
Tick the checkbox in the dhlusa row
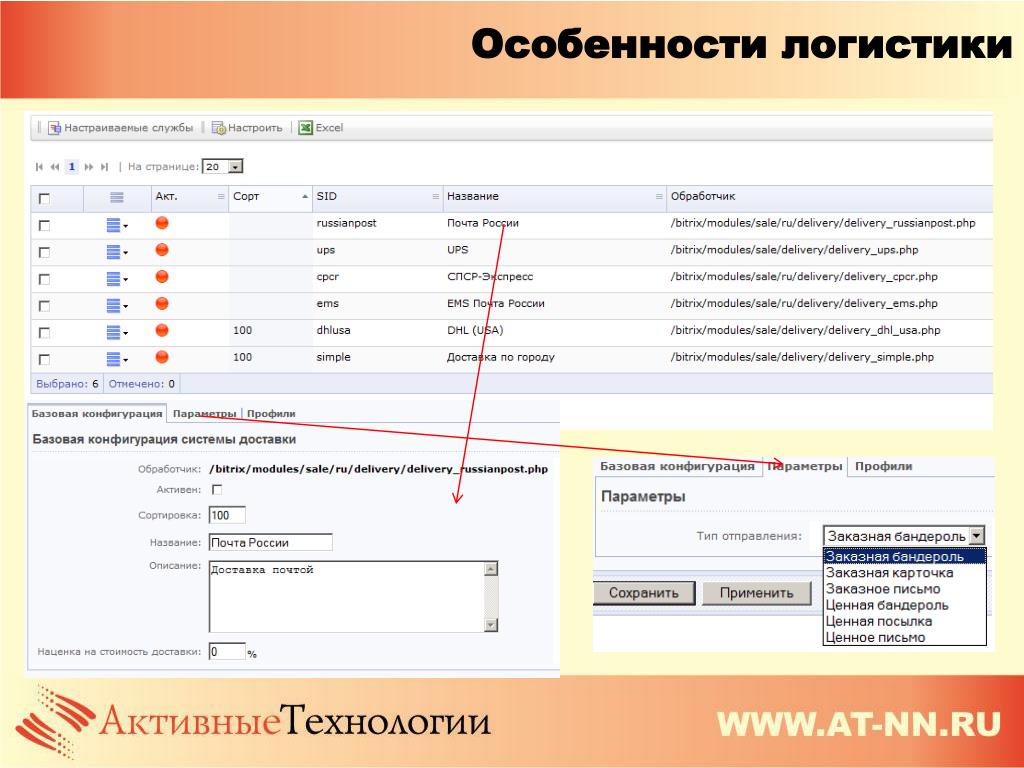click(x=44, y=332)
